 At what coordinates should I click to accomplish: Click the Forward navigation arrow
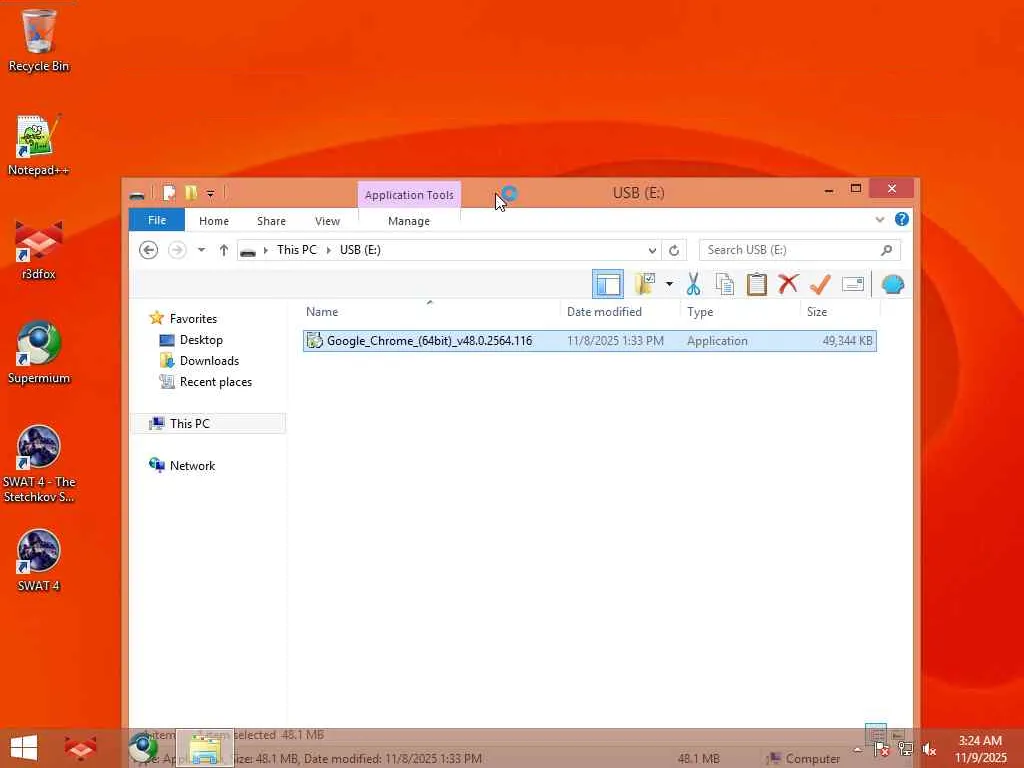coord(177,250)
